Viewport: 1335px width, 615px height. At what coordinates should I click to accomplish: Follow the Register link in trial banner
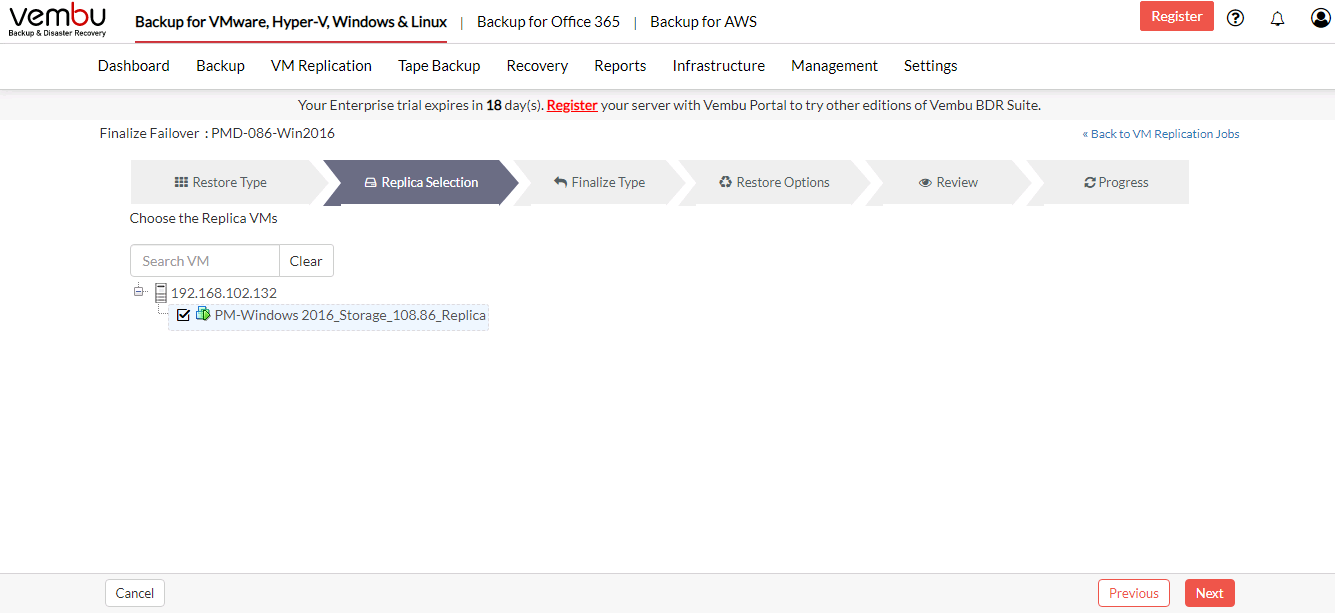pos(572,105)
